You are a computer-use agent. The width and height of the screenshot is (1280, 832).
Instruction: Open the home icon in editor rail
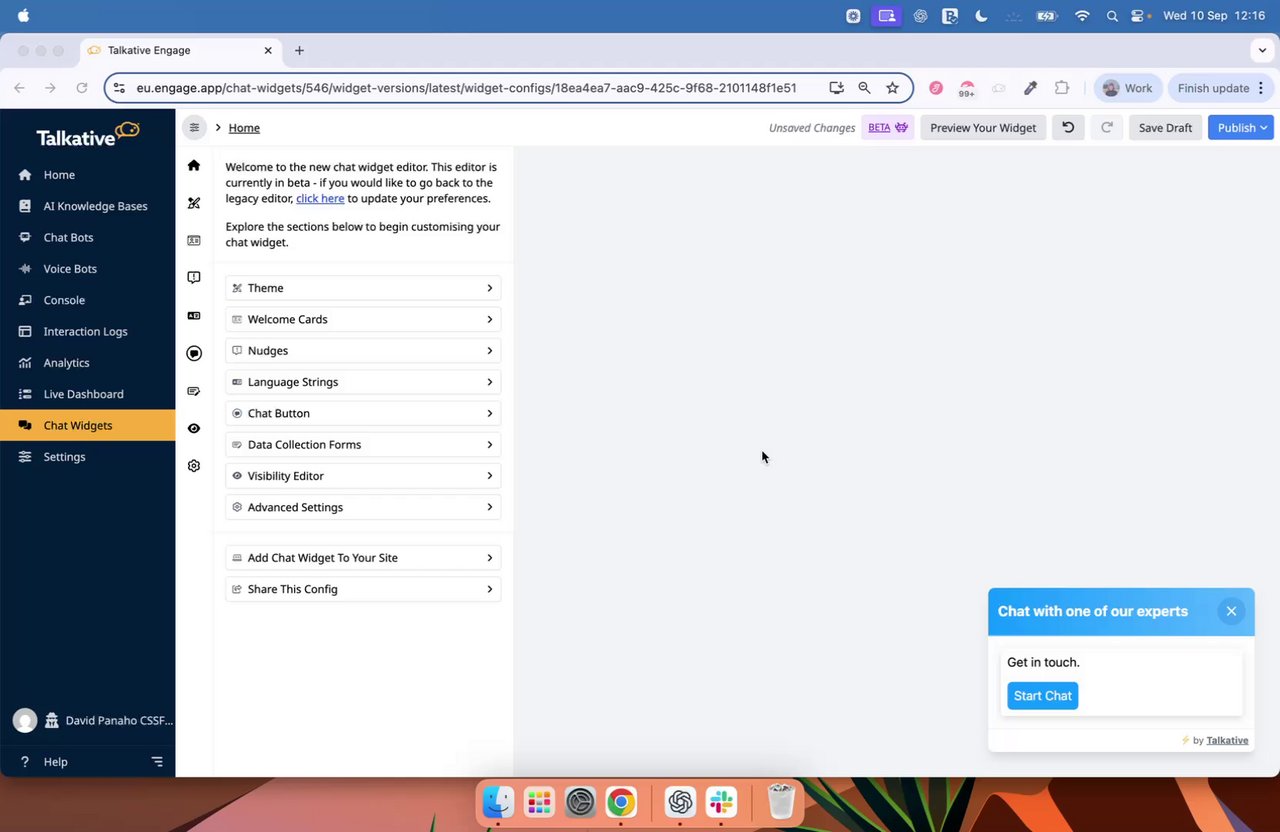pyautogui.click(x=194, y=165)
